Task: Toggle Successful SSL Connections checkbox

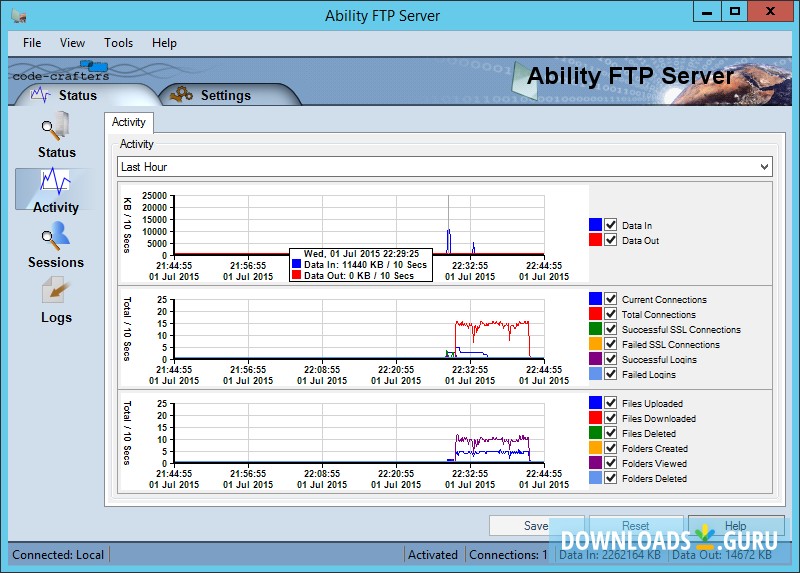Action: point(611,329)
